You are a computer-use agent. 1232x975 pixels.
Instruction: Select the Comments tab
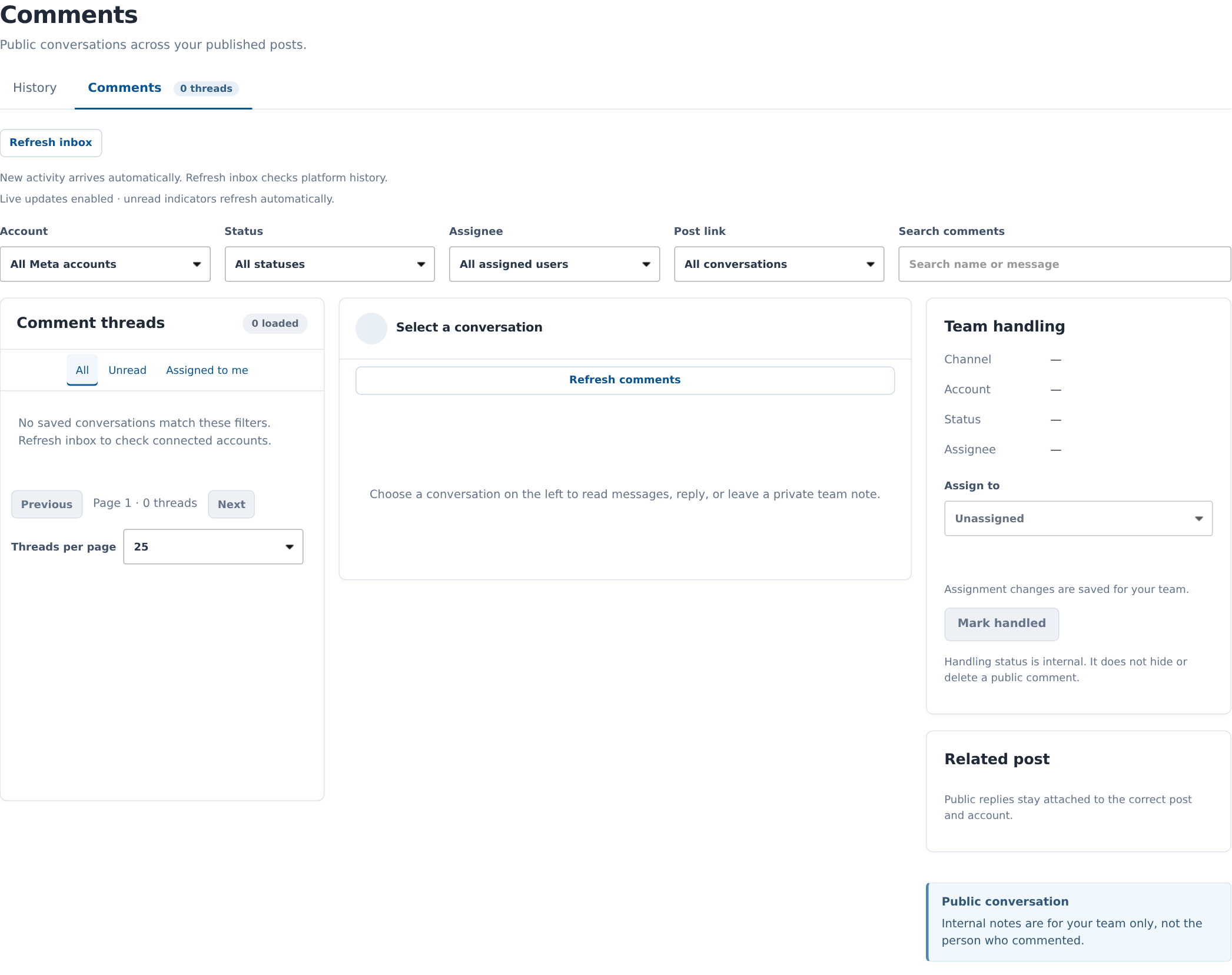(x=163, y=88)
